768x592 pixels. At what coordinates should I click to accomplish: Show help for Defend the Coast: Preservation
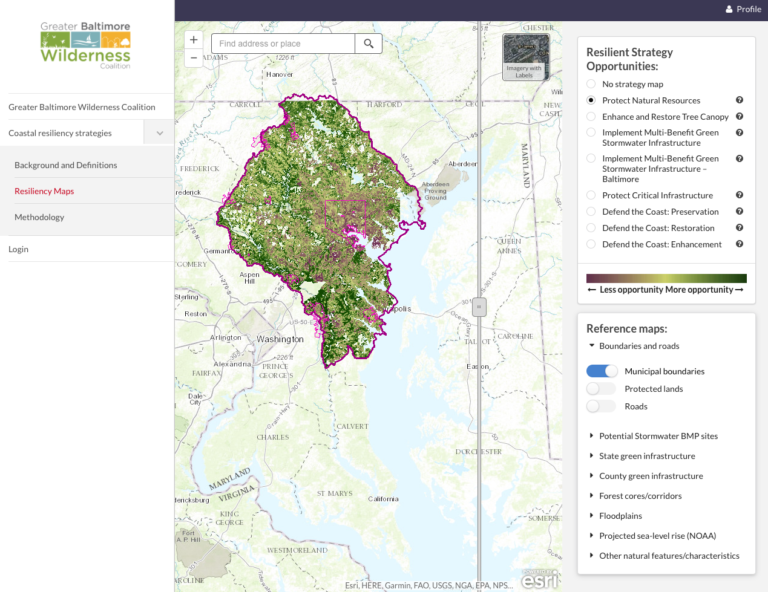[x=740, y=211]
